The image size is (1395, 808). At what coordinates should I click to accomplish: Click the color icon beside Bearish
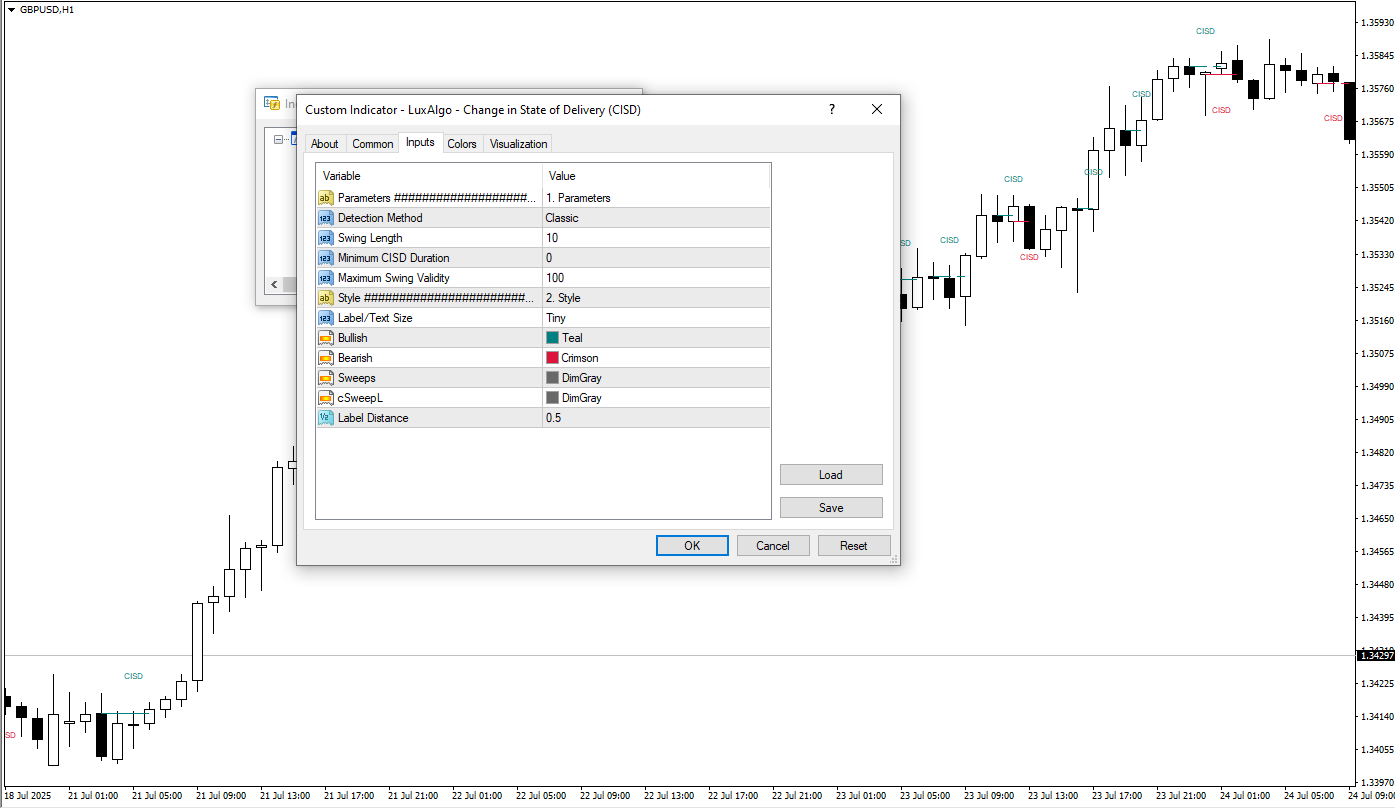[x=325, y=358]
